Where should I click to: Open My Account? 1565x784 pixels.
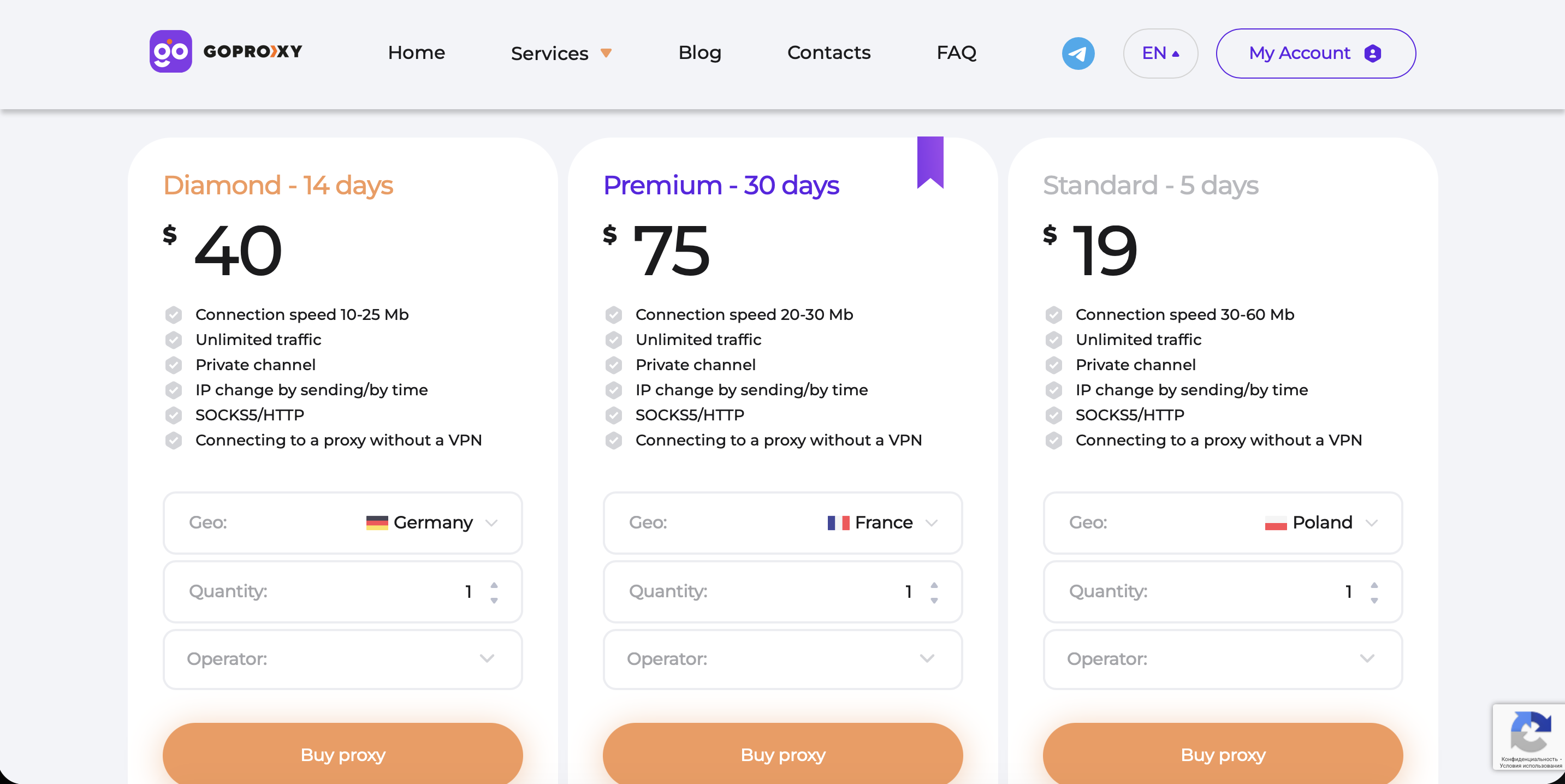coord(1315,54)
